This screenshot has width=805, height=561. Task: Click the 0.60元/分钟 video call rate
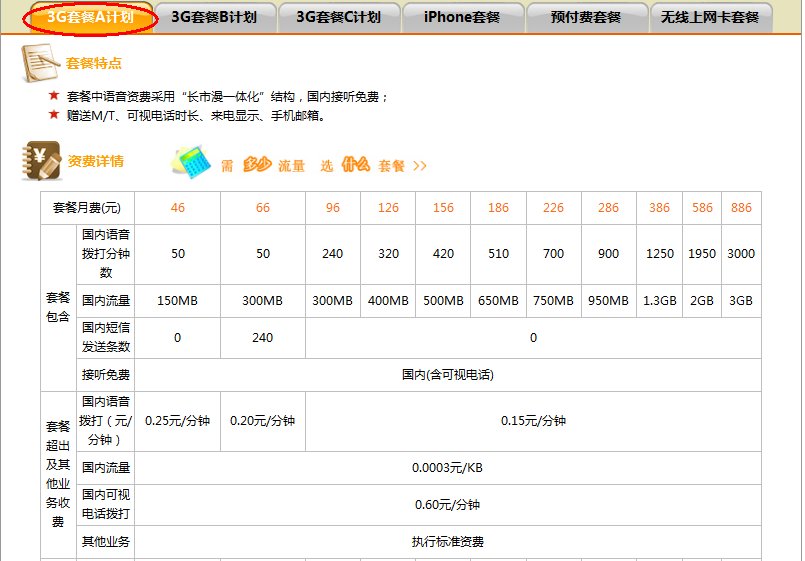click(448, 505)
